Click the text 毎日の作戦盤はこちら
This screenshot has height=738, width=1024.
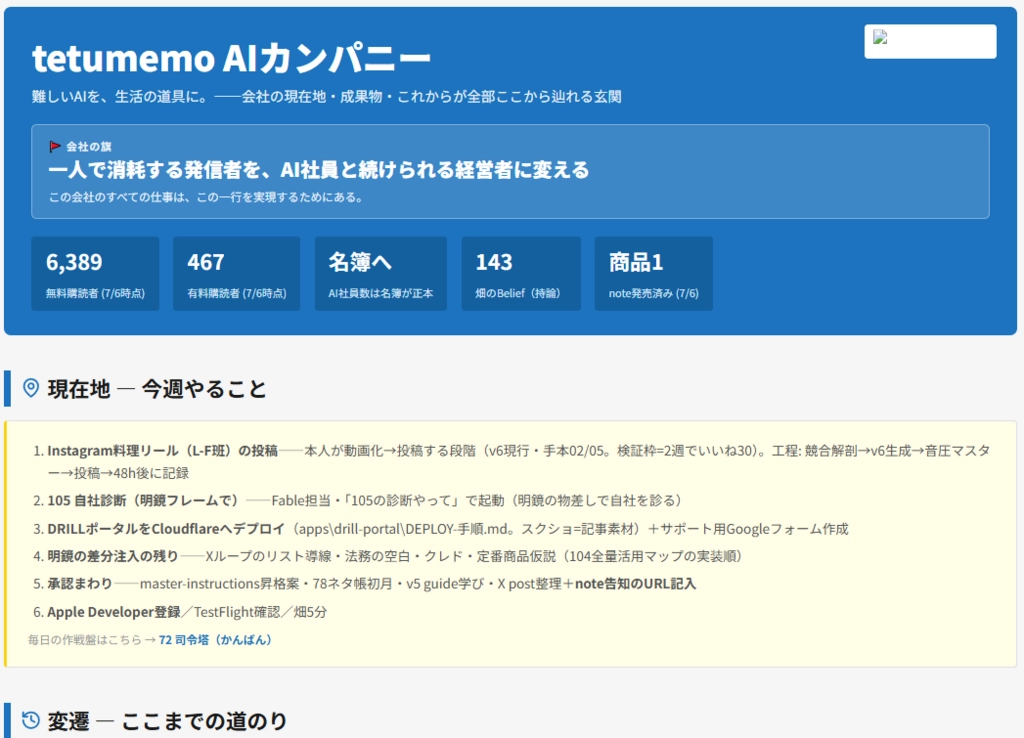click(x=85, y=640)
